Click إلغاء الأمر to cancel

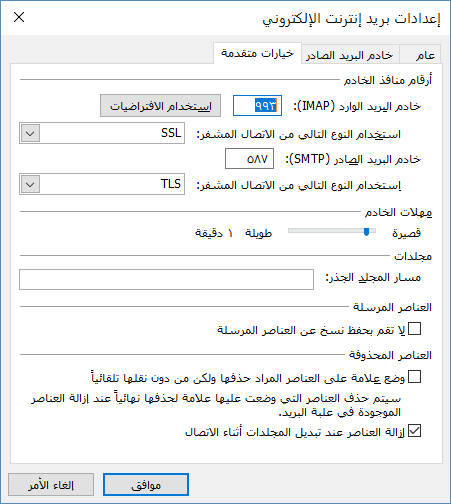click(51, 485)
